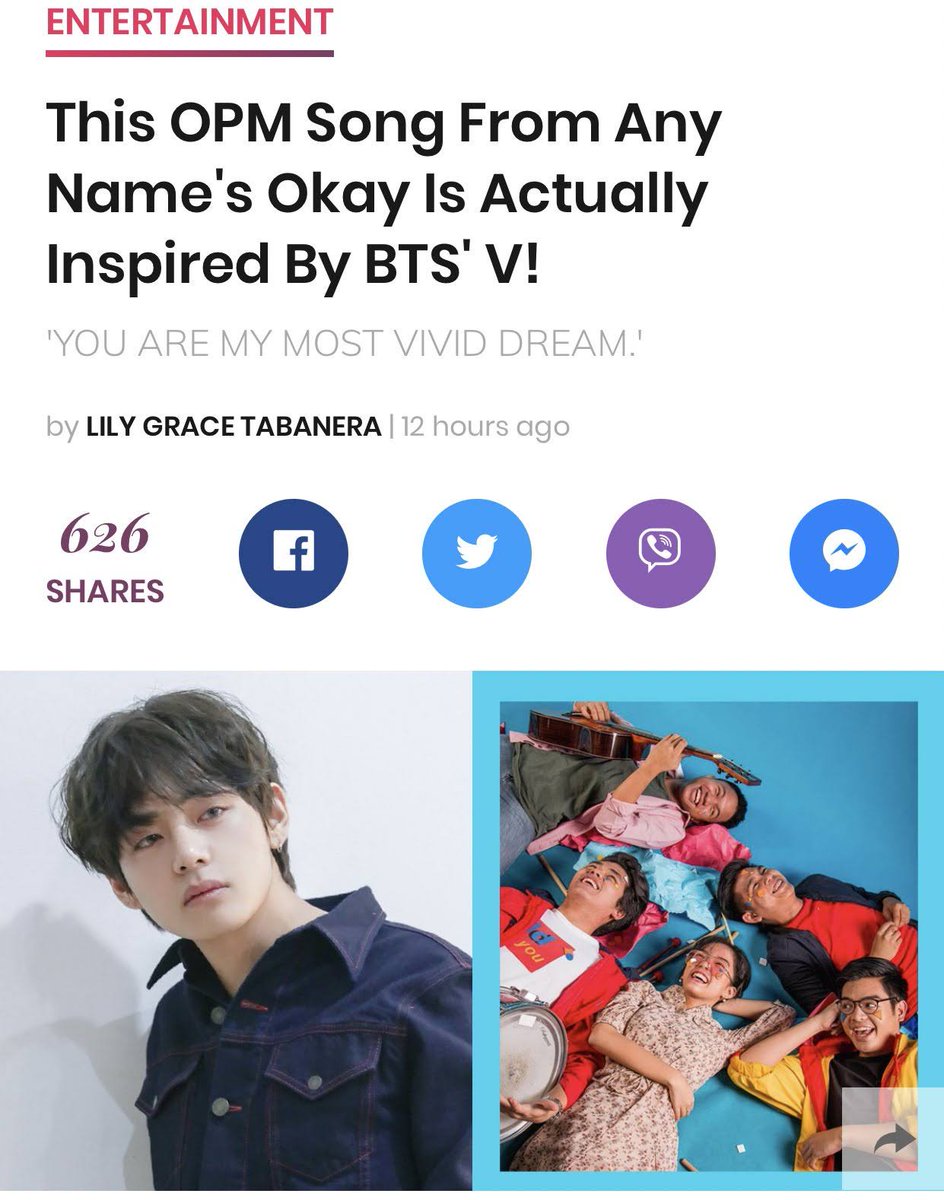This screenshot has height=1200, width=944.
Task: Tweet the article via the Twitter icon
Action: [477, 553]
